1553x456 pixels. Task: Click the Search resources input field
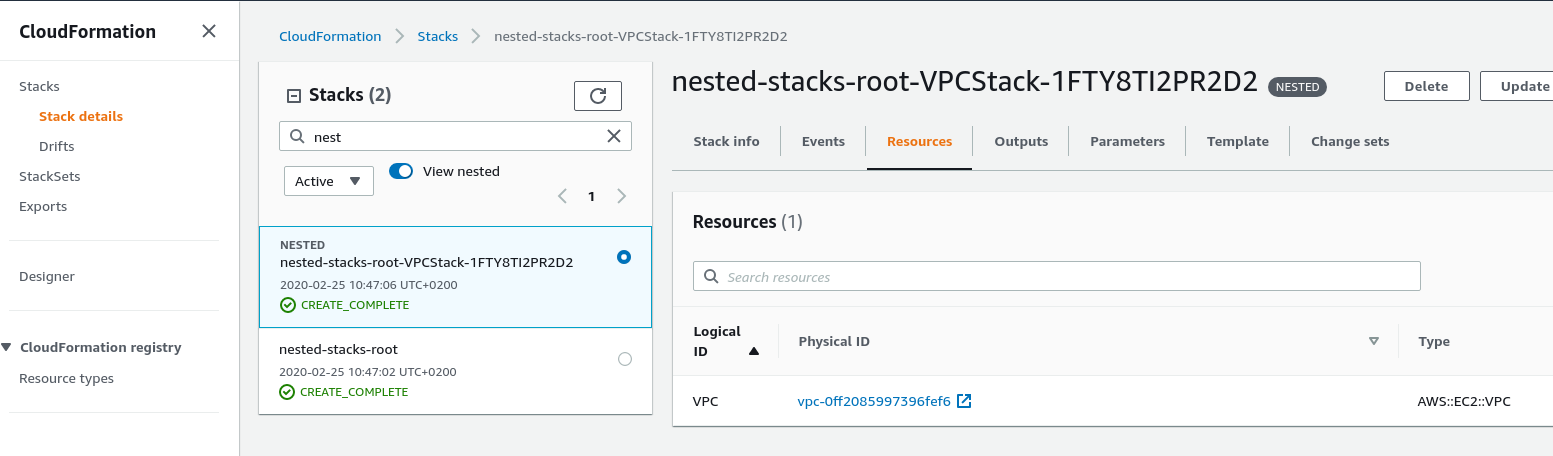pos(1056,276)
